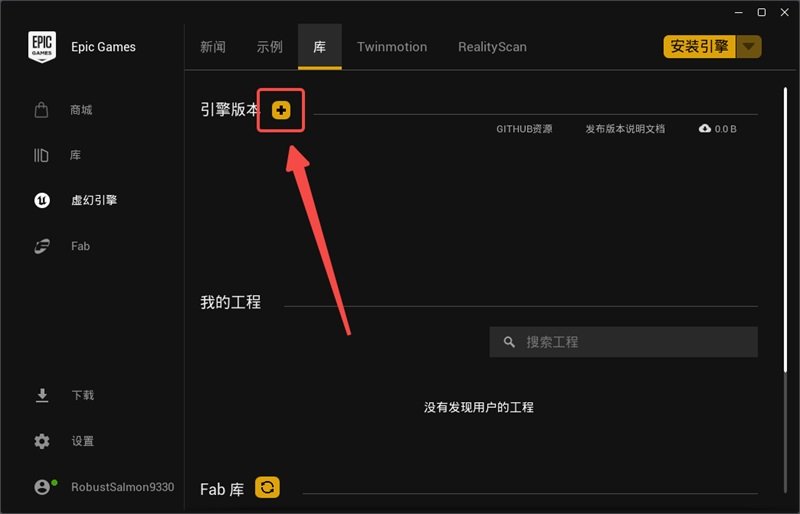Open the 发布版本说明文档 link

pyautogui.click(x=625, y=129)
